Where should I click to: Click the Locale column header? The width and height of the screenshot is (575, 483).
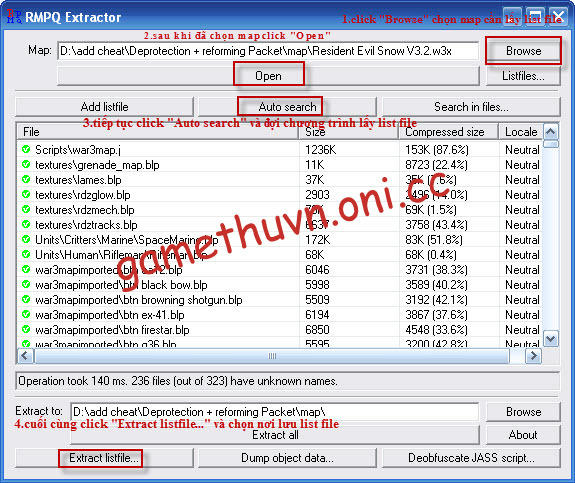click(521, 132)
